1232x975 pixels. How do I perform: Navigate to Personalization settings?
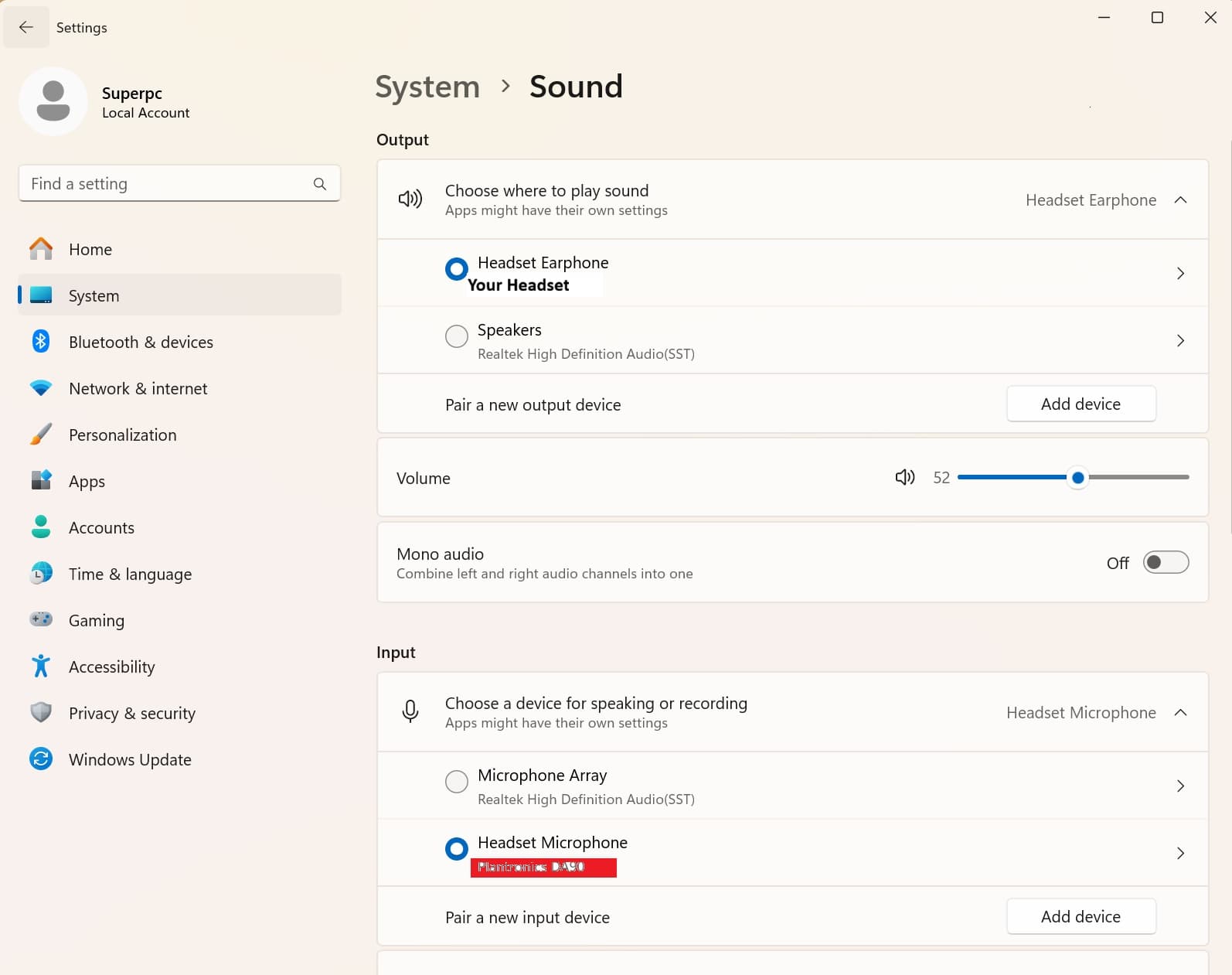(x=123, y=435)
